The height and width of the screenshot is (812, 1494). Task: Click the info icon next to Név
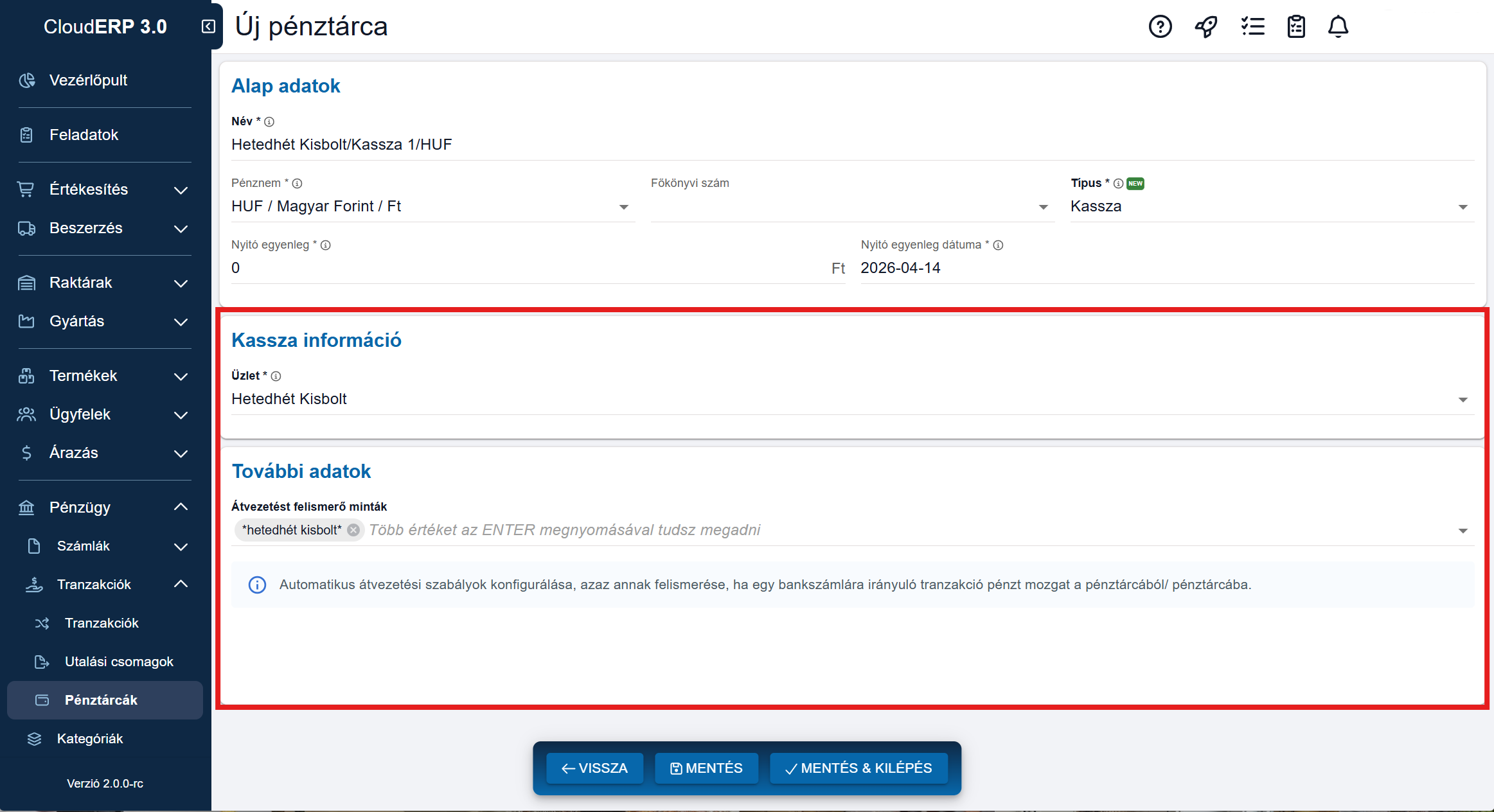tap(269, 122)
